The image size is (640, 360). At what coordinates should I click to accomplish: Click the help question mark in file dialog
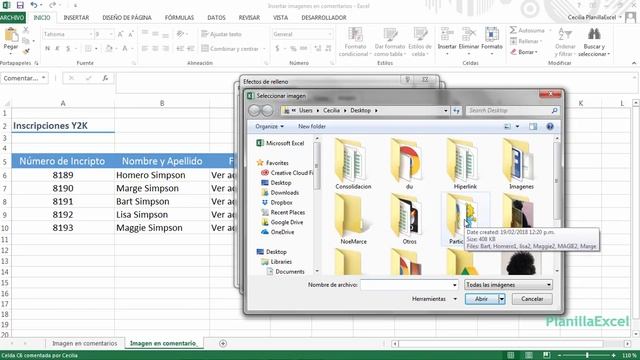(x=550, y=127)
